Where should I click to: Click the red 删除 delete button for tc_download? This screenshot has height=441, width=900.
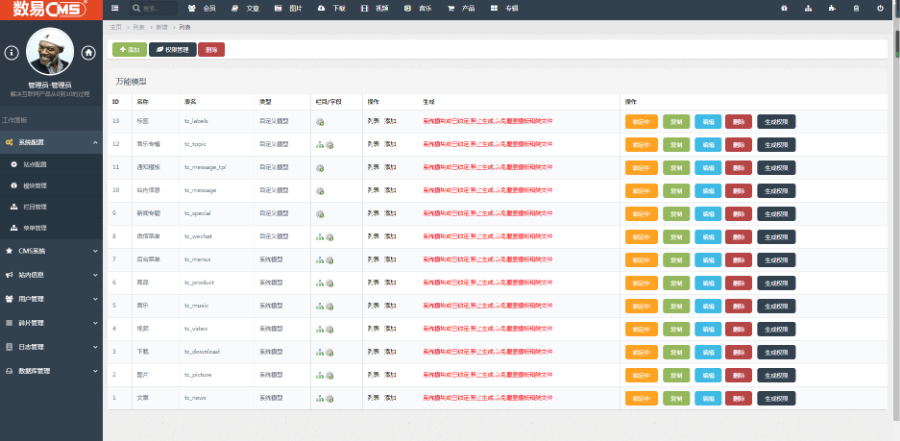coord(738,352)
